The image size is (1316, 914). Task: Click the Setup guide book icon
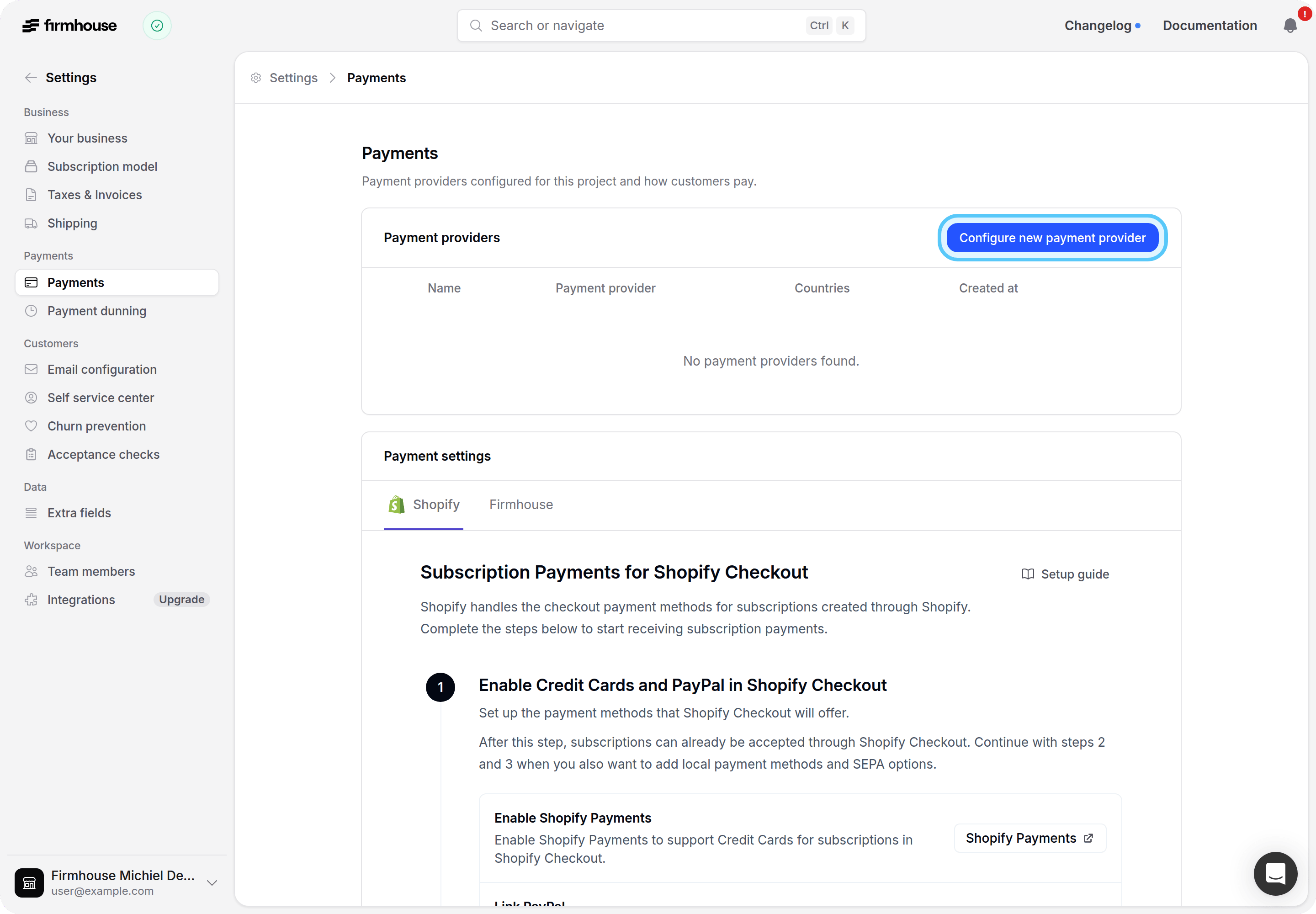pos(1028,574)
